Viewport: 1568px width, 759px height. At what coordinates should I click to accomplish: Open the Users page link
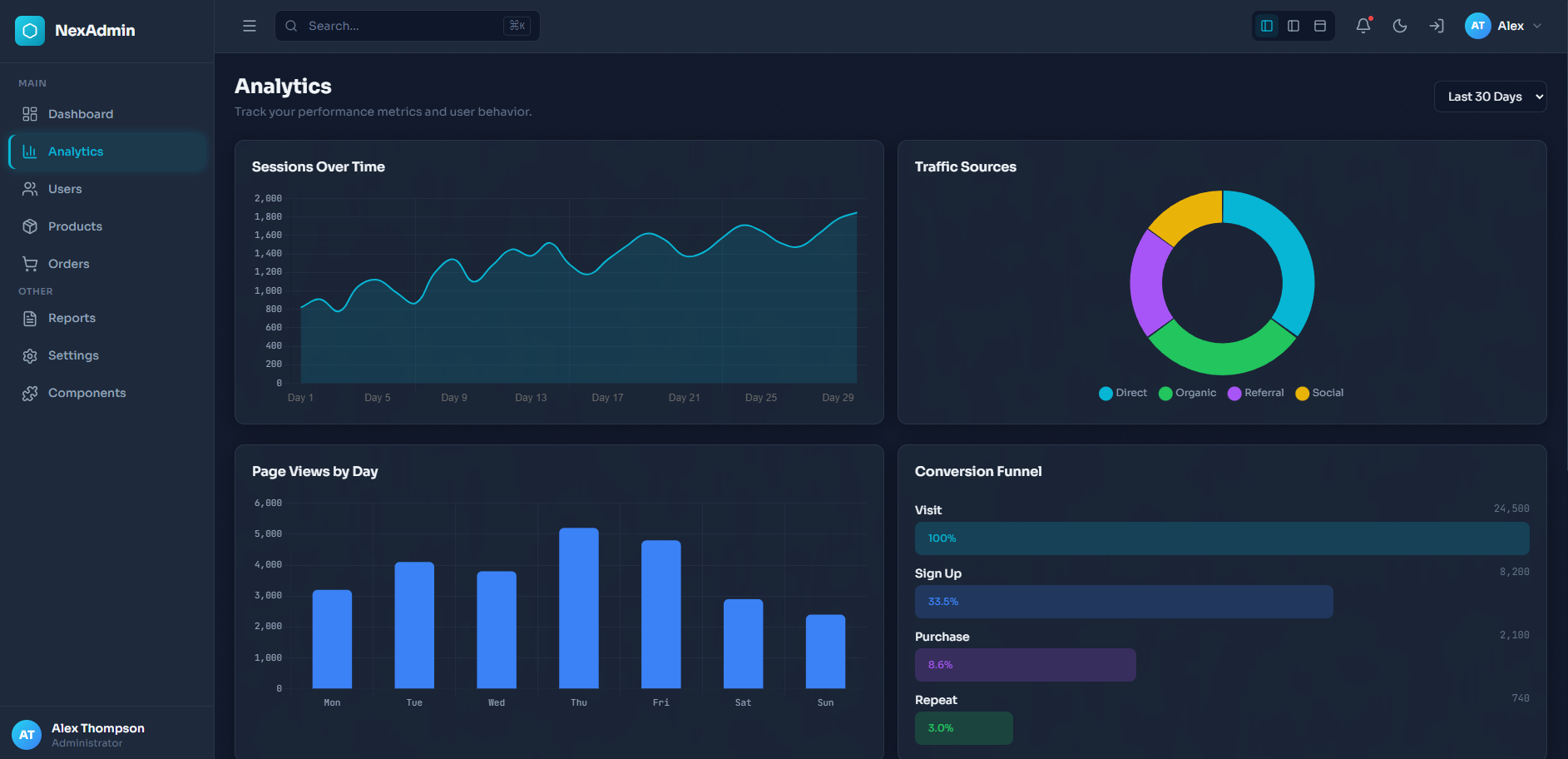point(65,189)
